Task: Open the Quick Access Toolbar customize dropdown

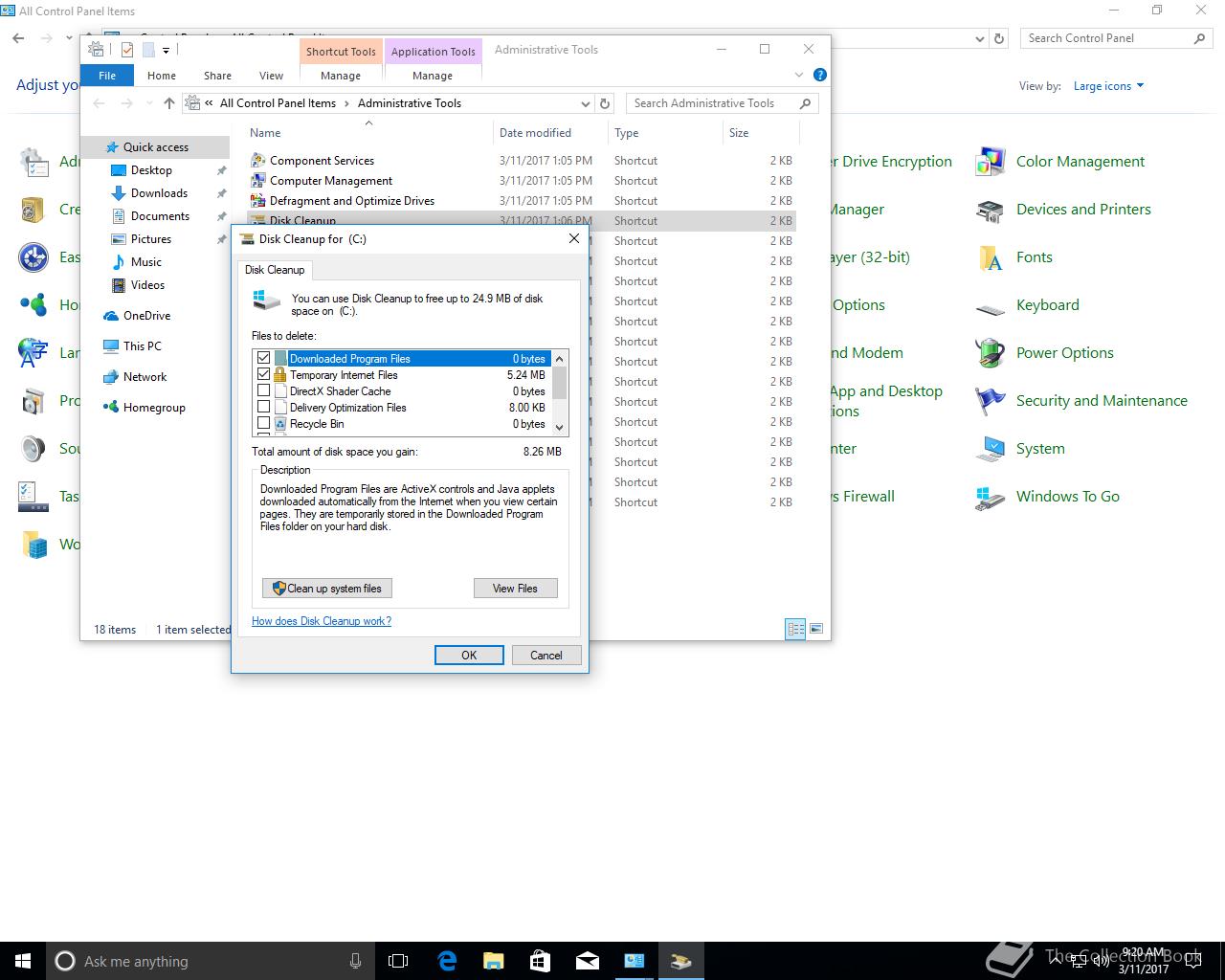Action: (x=166, y=51)
